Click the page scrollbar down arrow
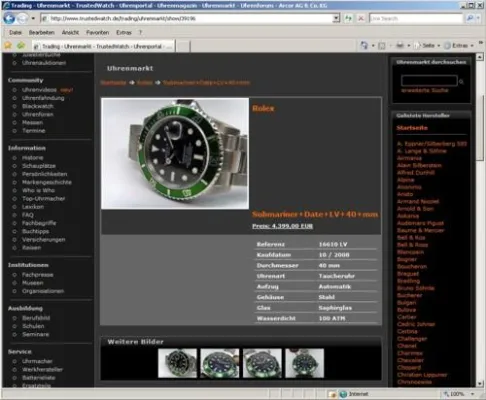Viewport: 486px width, 400px height. 480,383
